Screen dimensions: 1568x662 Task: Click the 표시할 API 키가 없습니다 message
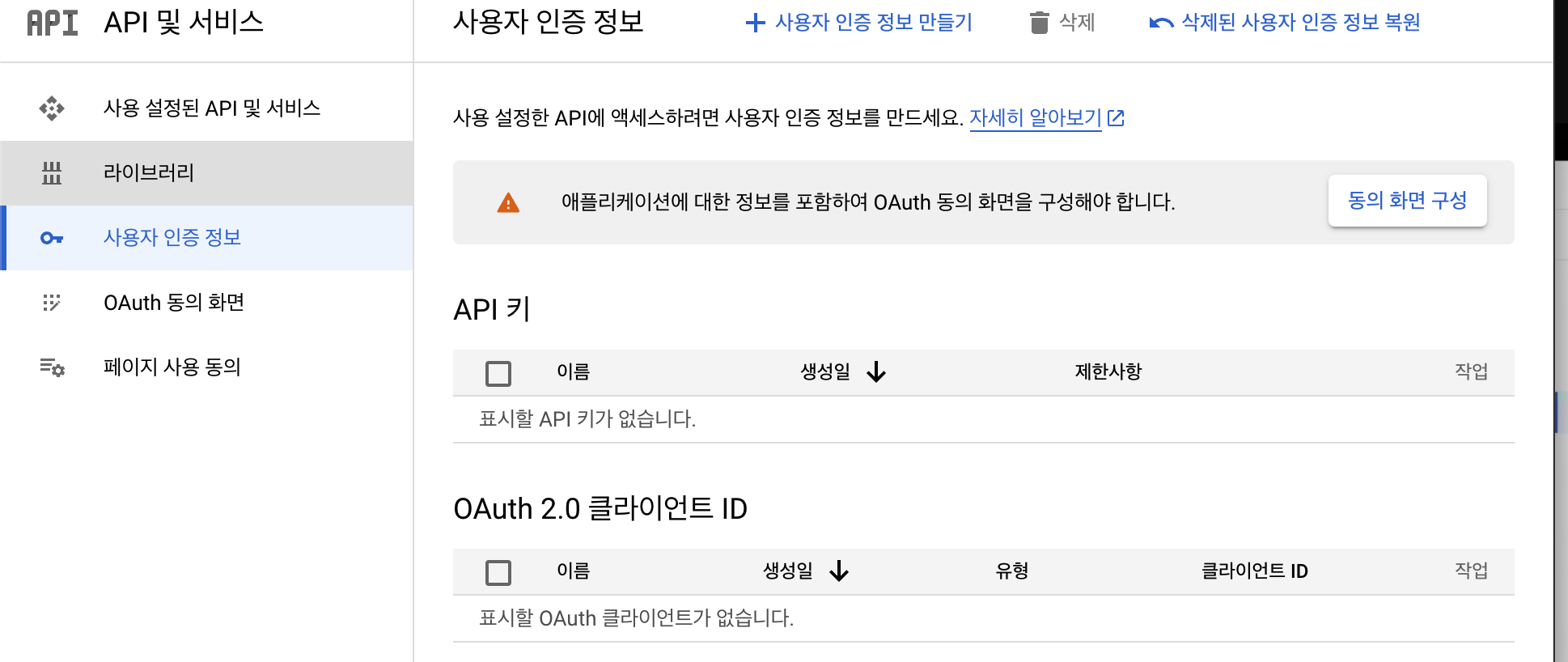coord(587,419)
